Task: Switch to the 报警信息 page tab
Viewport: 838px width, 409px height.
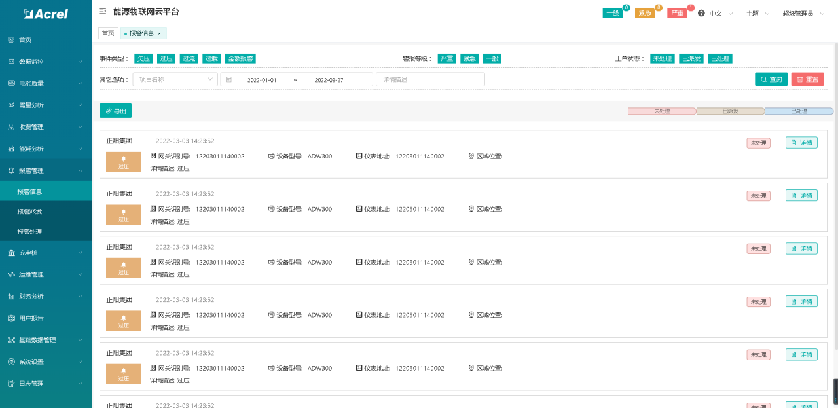Action: [143, 33]
